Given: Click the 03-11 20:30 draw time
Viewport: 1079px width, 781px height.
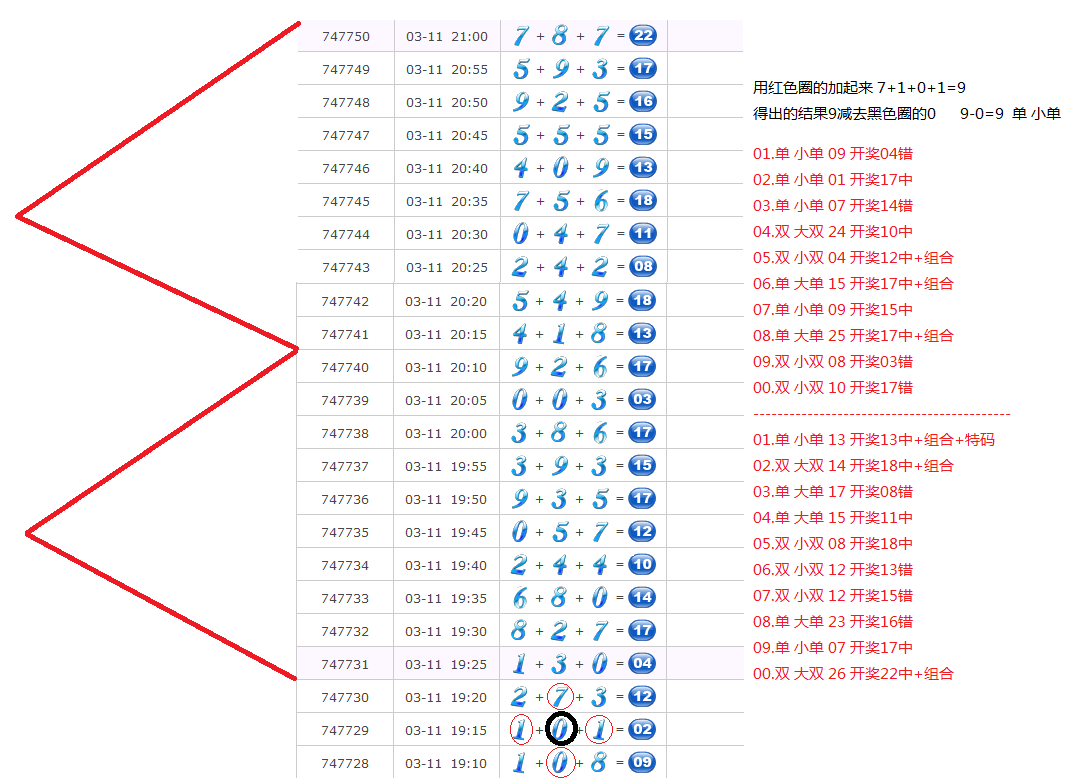Looking at the screenshot, I should (x=447, y=235).
